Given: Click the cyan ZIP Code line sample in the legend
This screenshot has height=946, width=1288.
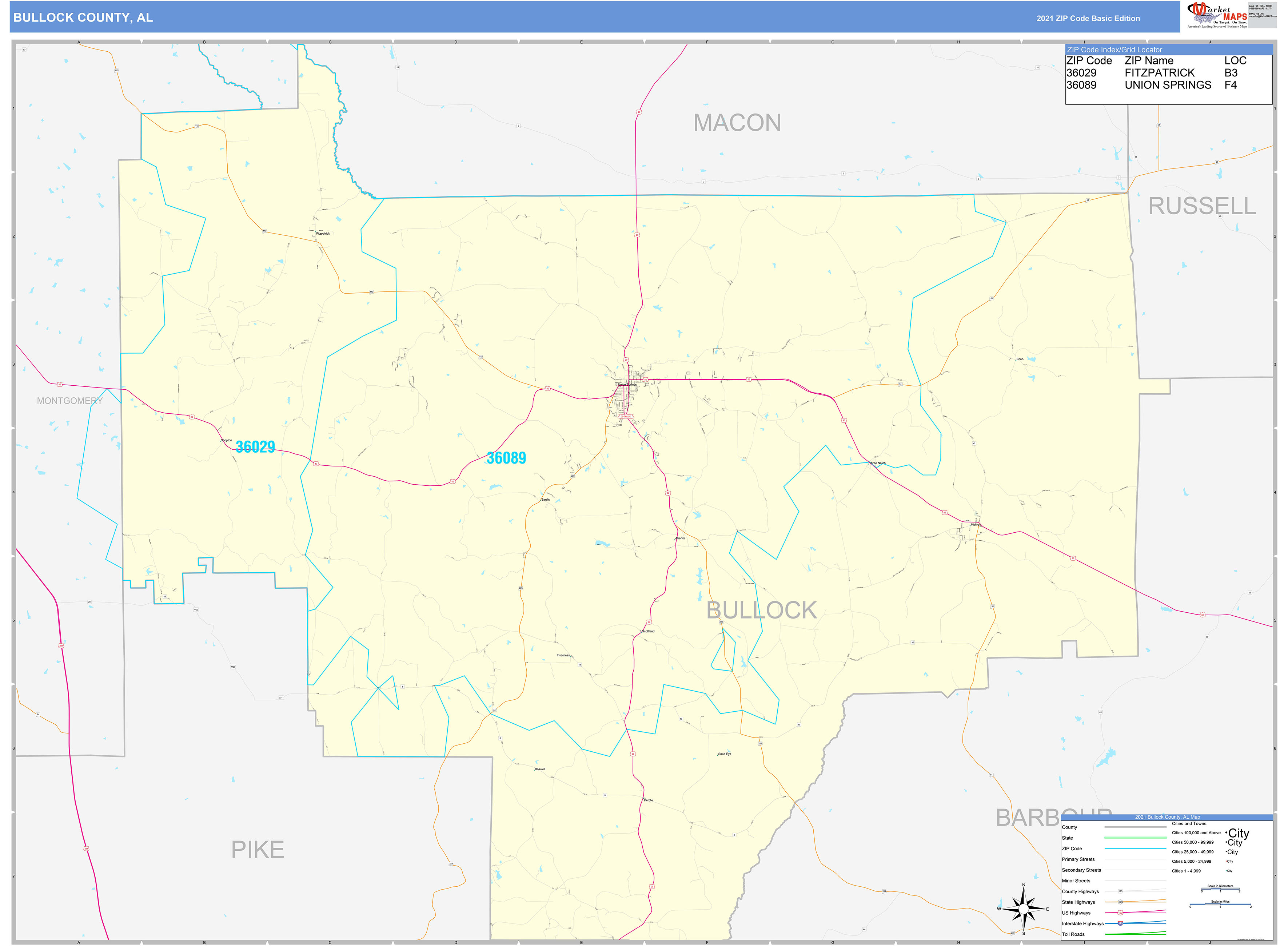Looking at the screenshot, I should (x=1135, y=848).
